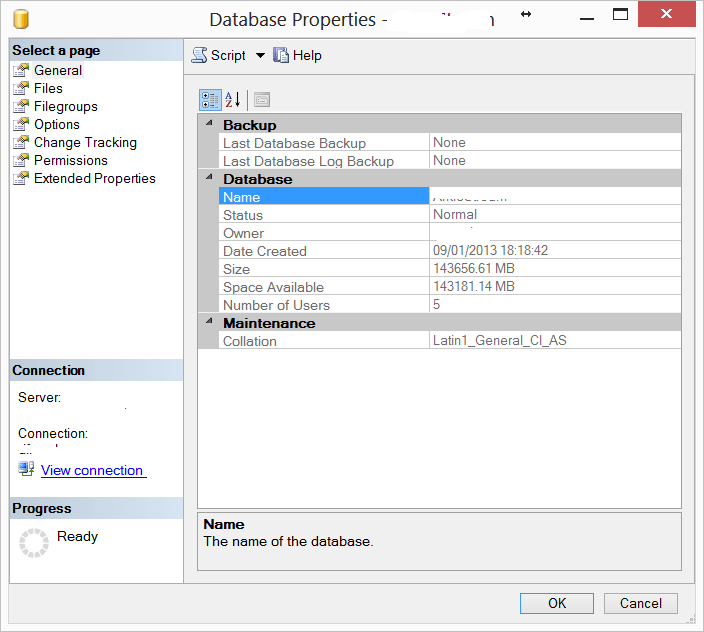The width and height of the screenshot is (704, 632).
Task: Click the Latin1_General_CI_AS value
Action: [499, 340]
